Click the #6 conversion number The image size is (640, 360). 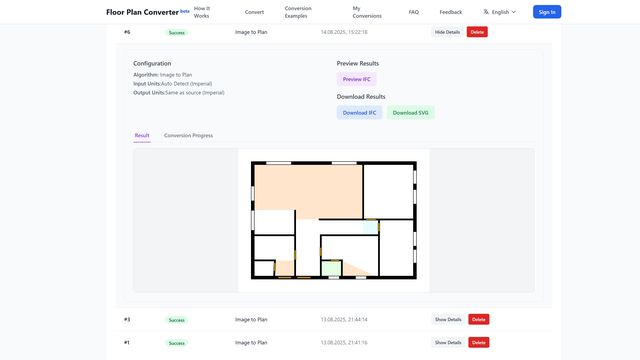[127, 32]
